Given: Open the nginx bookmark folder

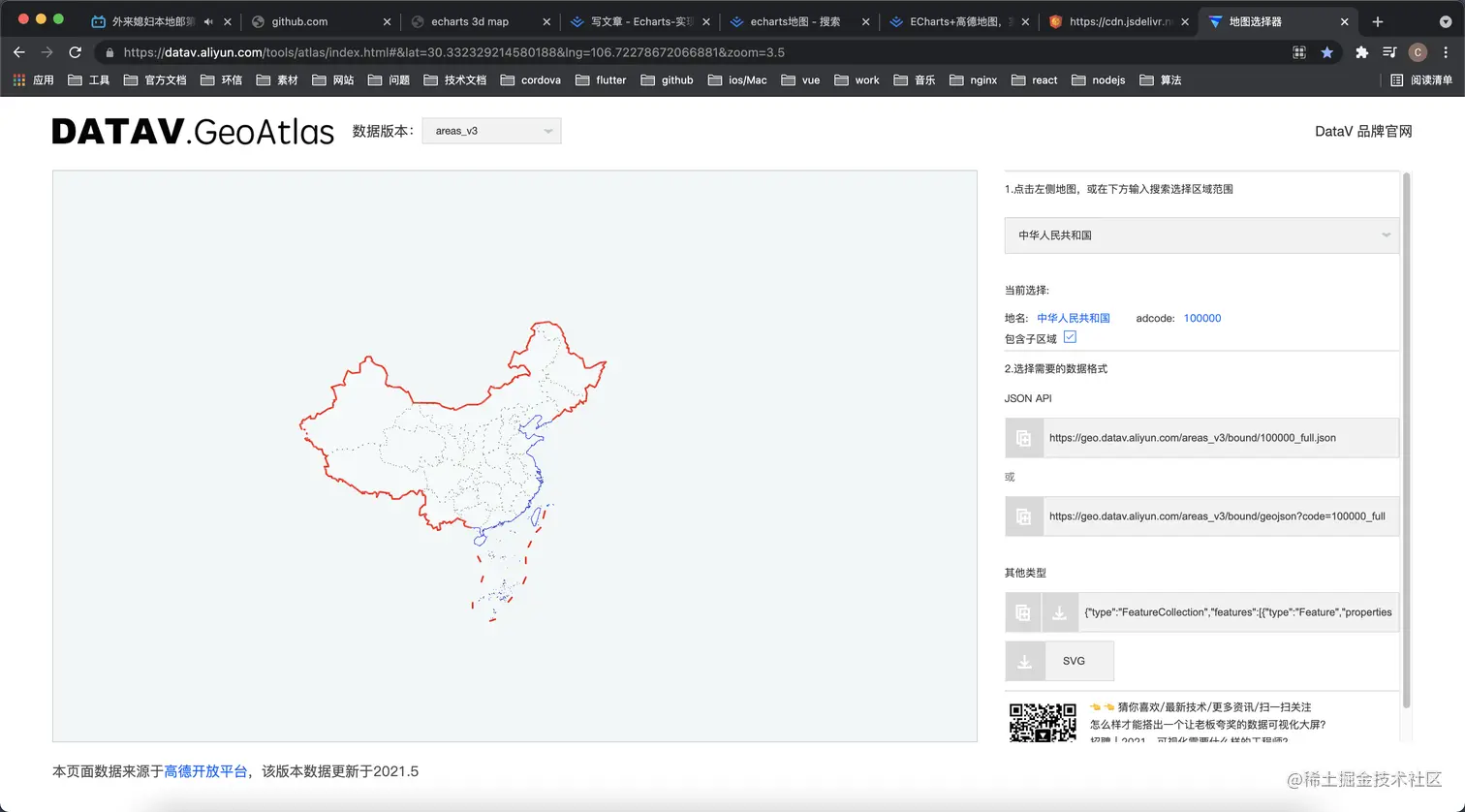Looking at the screenshot, I should [x=974, y=80].
